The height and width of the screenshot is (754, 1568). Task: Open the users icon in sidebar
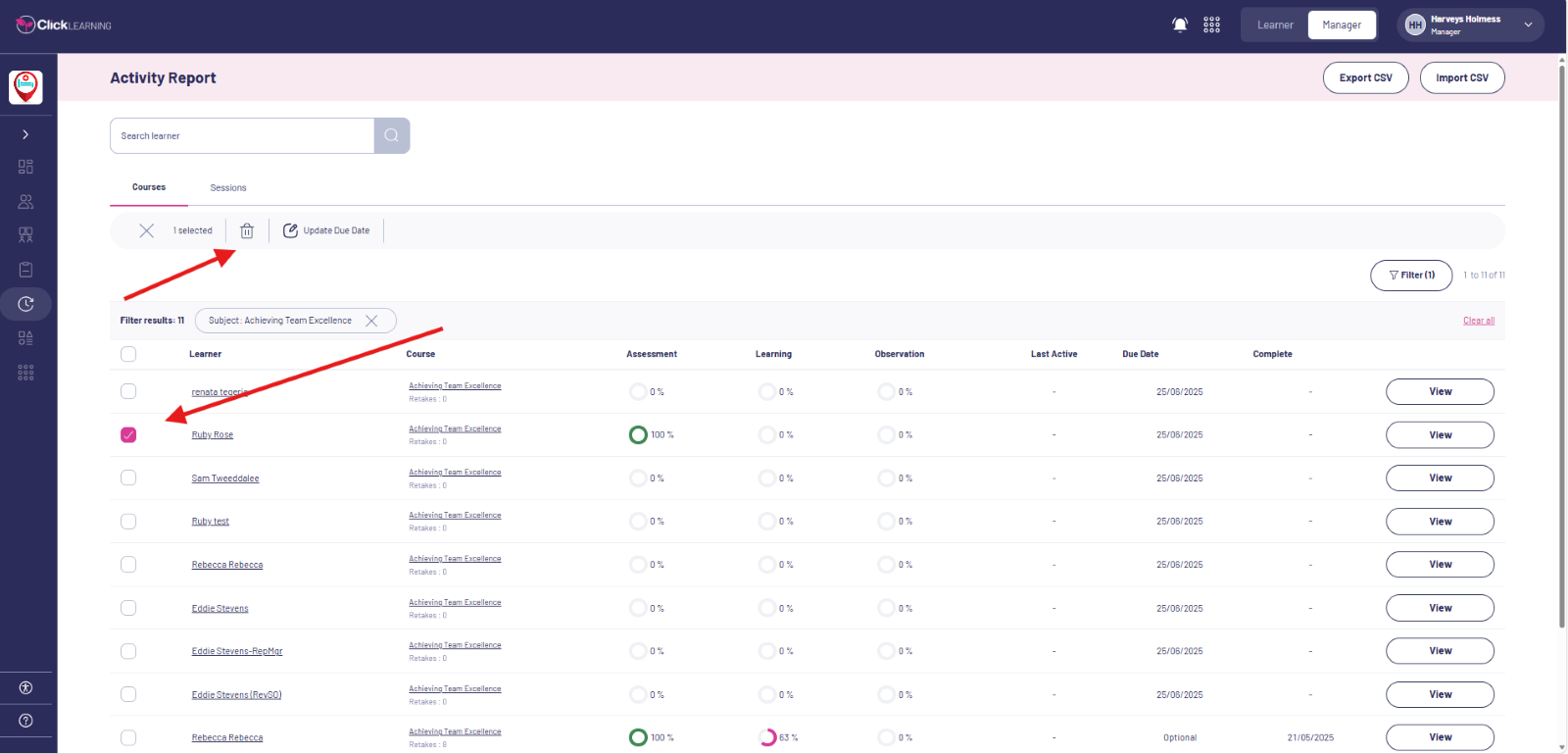pyautogui.click(x=25, y=201)
